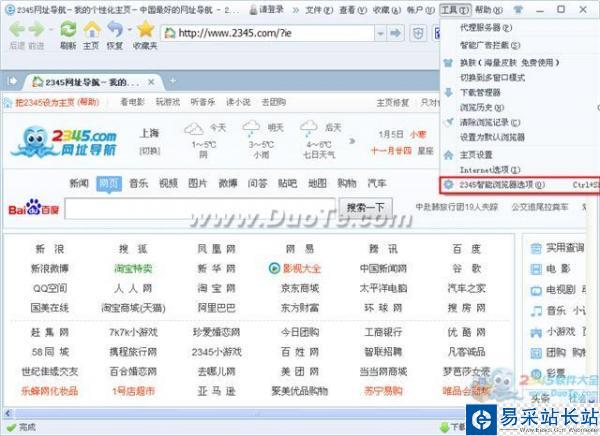
Task: Expand the weather forecast with the arrow
Action: click(352, 142)
